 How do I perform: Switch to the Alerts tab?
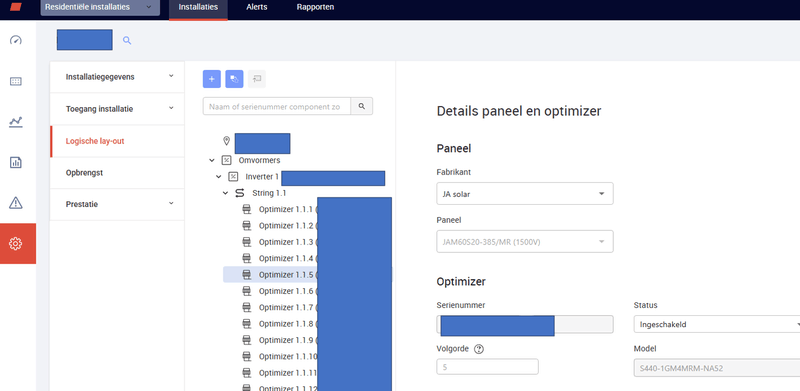pos(257,8)
